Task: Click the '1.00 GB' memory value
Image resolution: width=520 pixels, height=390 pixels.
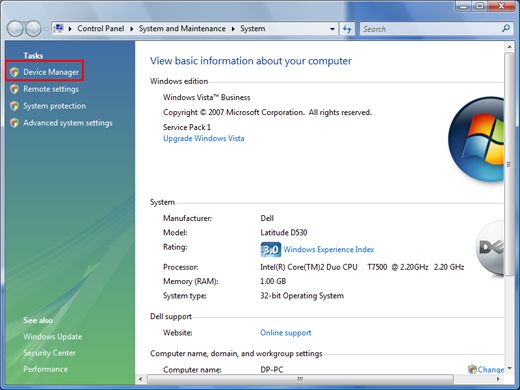Action: [273, 281]
